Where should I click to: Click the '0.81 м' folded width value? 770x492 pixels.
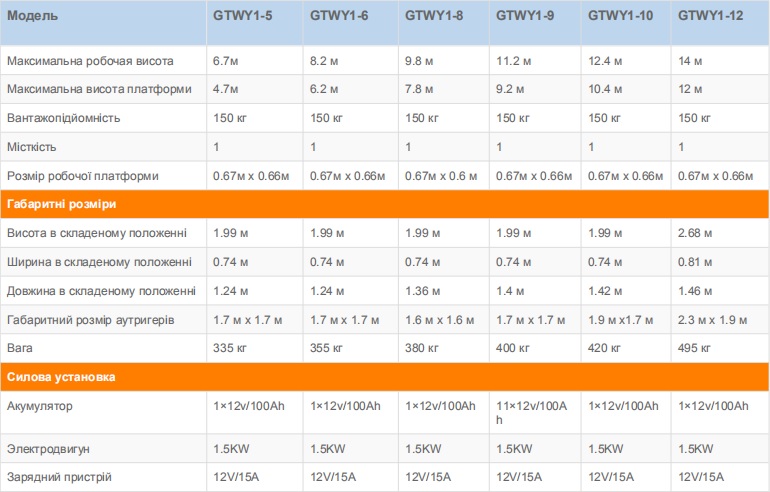pyautogui.click(x=694, y=262)
